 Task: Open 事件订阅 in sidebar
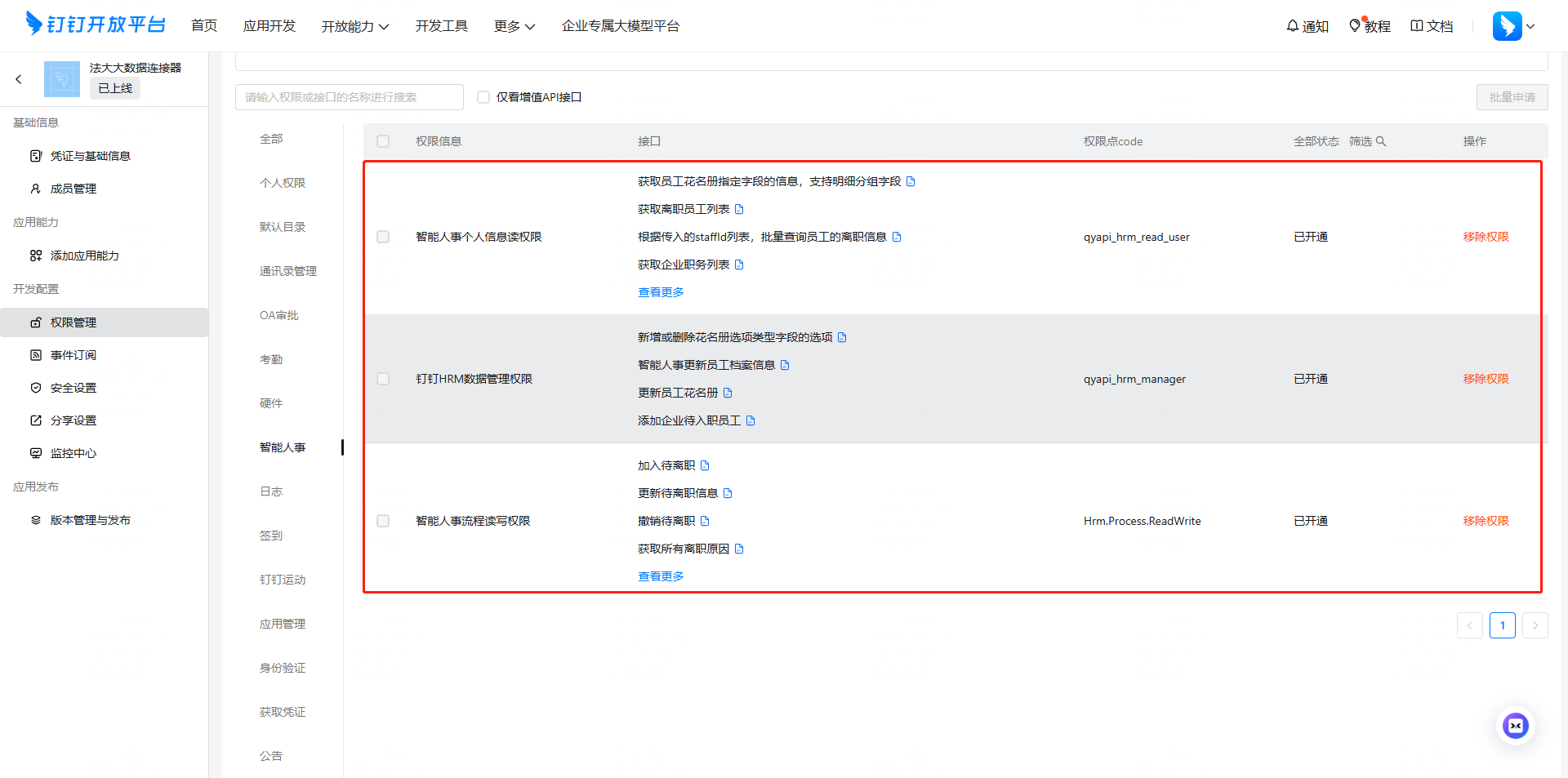click(104, 355)
